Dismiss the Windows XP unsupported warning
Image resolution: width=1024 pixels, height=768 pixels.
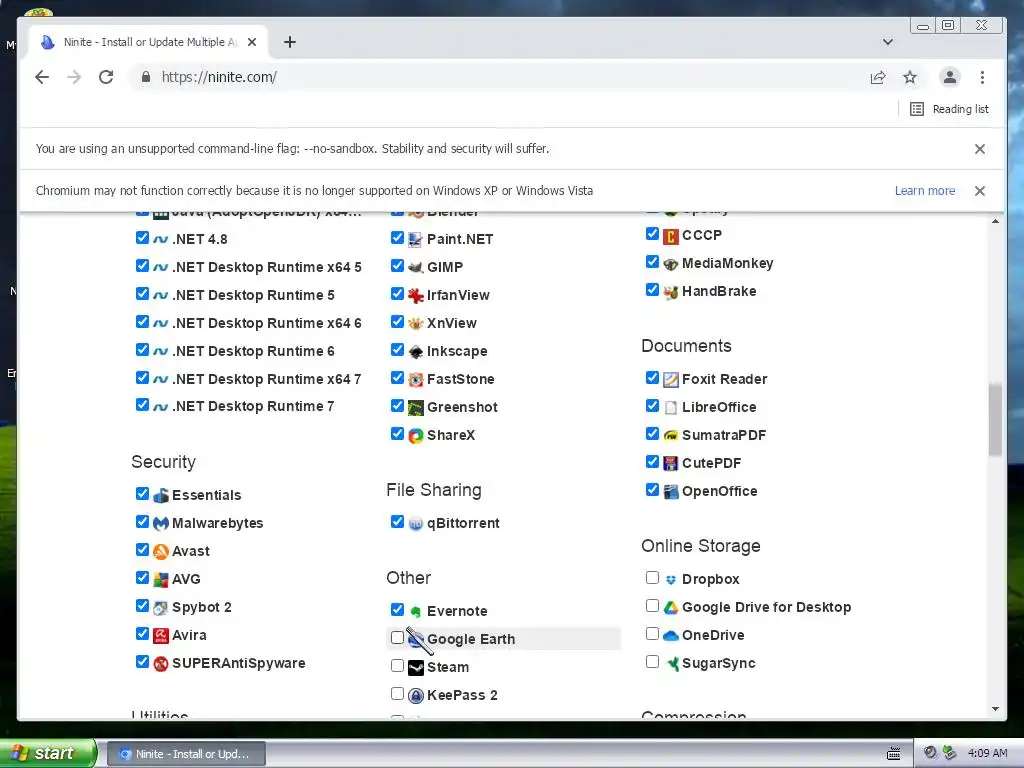(980, 191)
